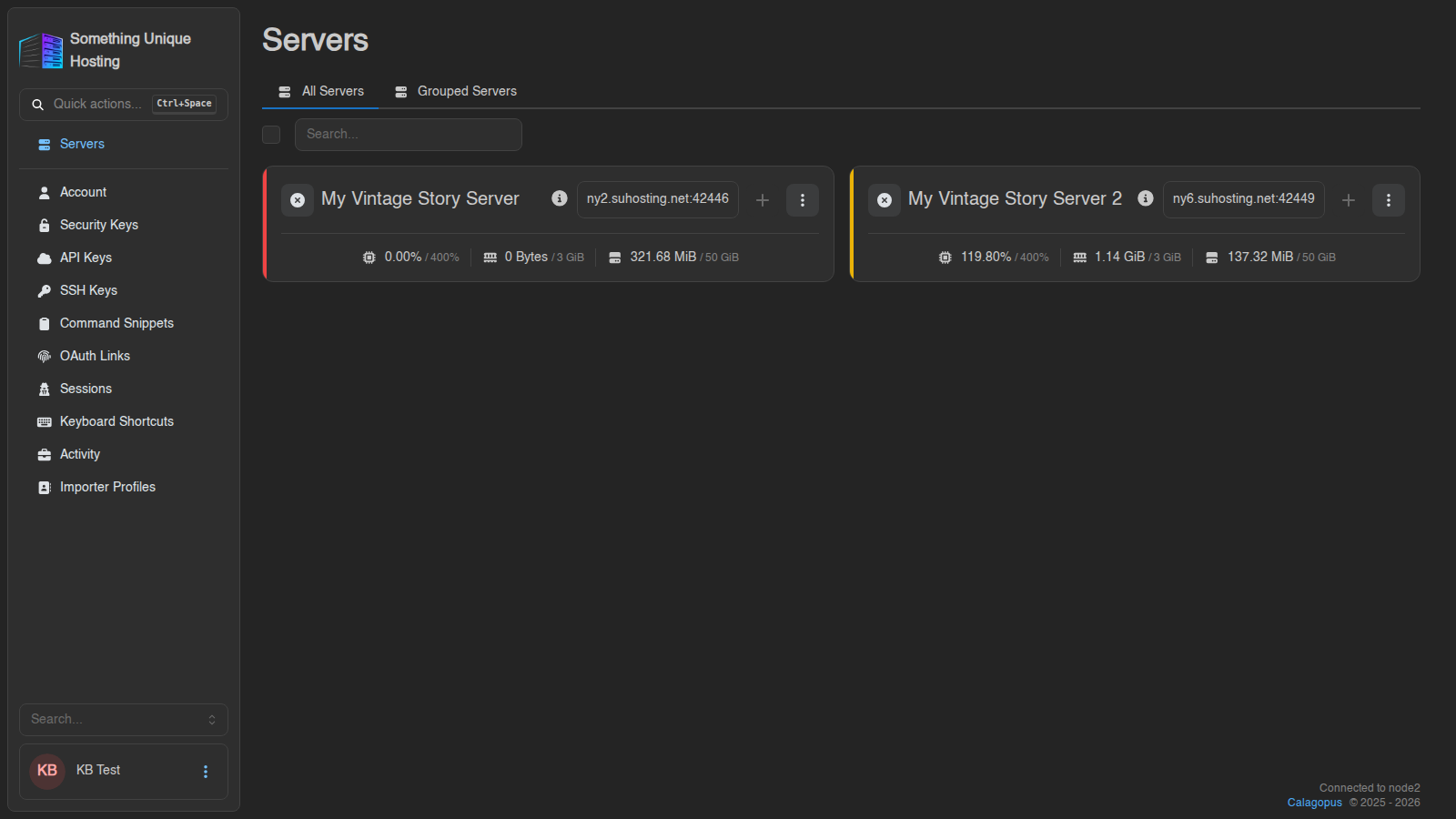This screenshot has height=819, width=1456.
Task: Open Security Keys page
Action: (x=124, y=225)
